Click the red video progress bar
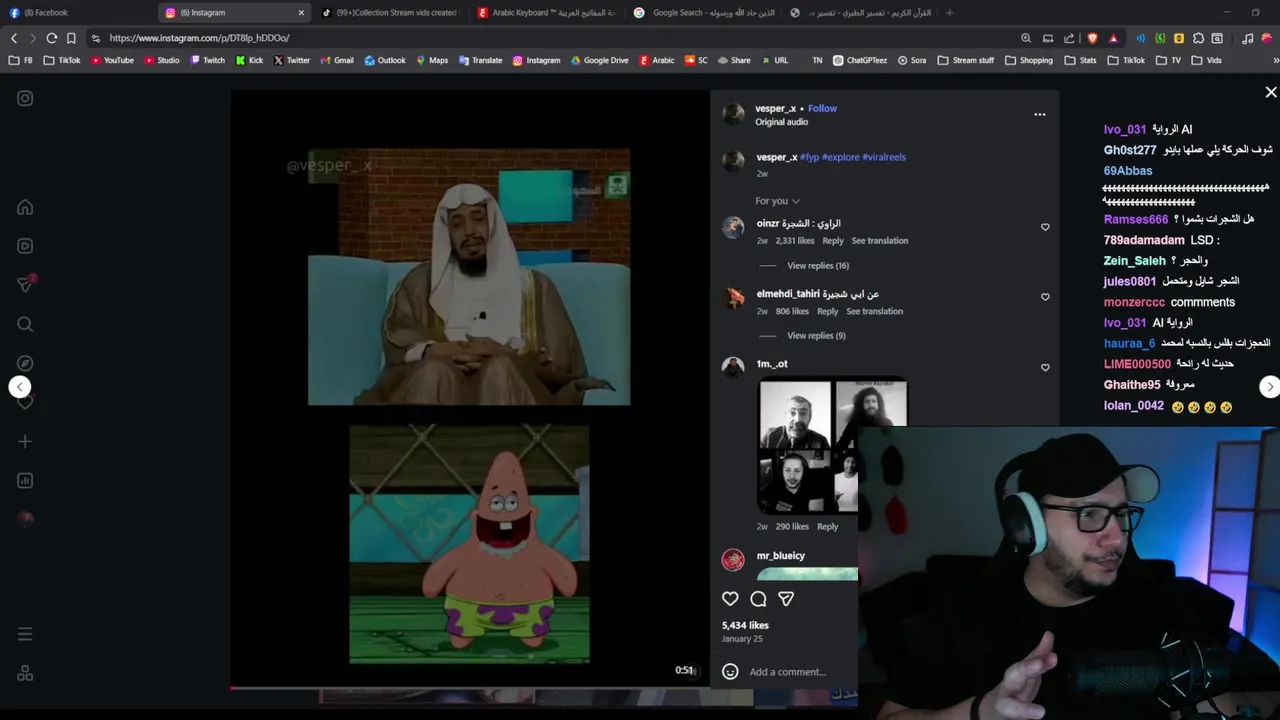The width and height of the screenshot is (1280, 720). pos(470,687)
